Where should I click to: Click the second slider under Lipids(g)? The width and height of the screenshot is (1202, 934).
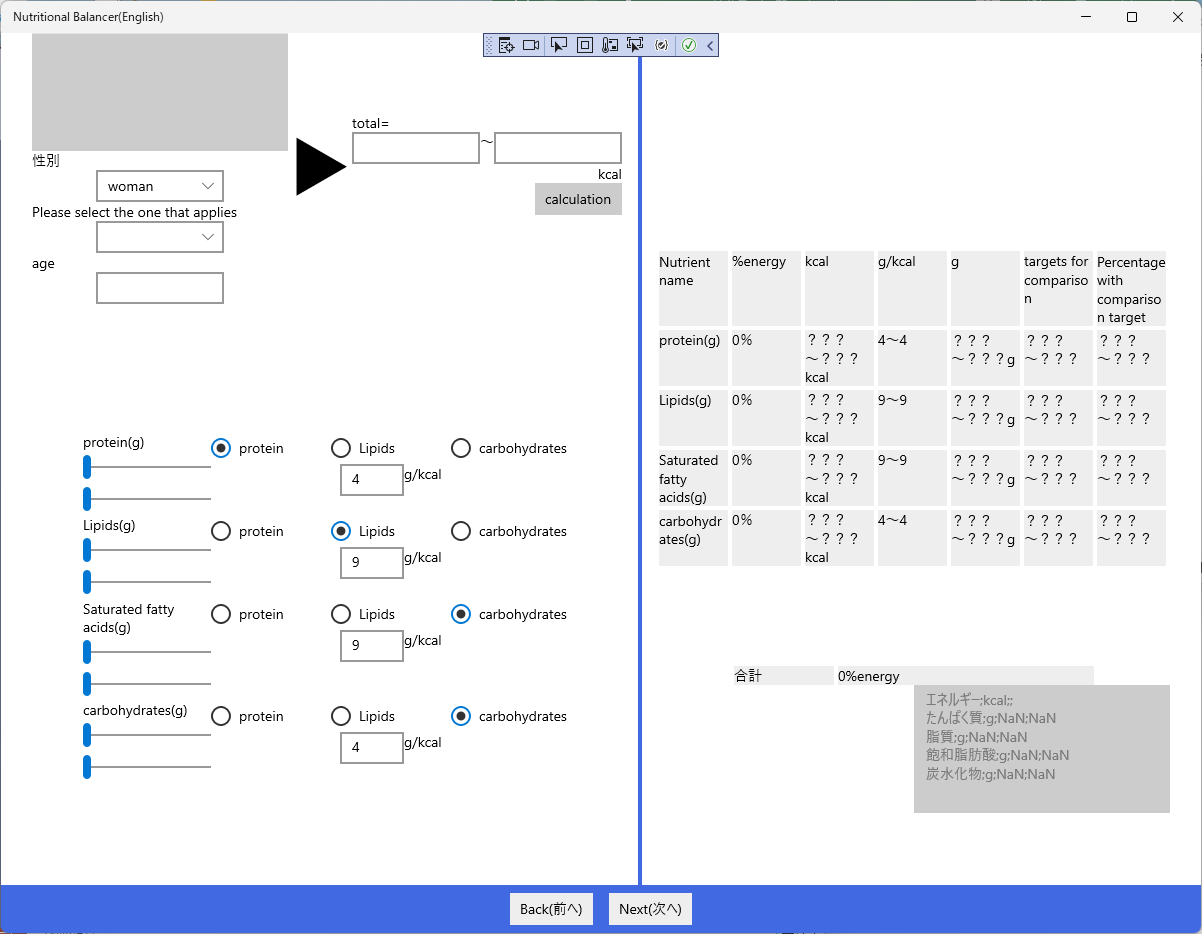coord(147,581)
